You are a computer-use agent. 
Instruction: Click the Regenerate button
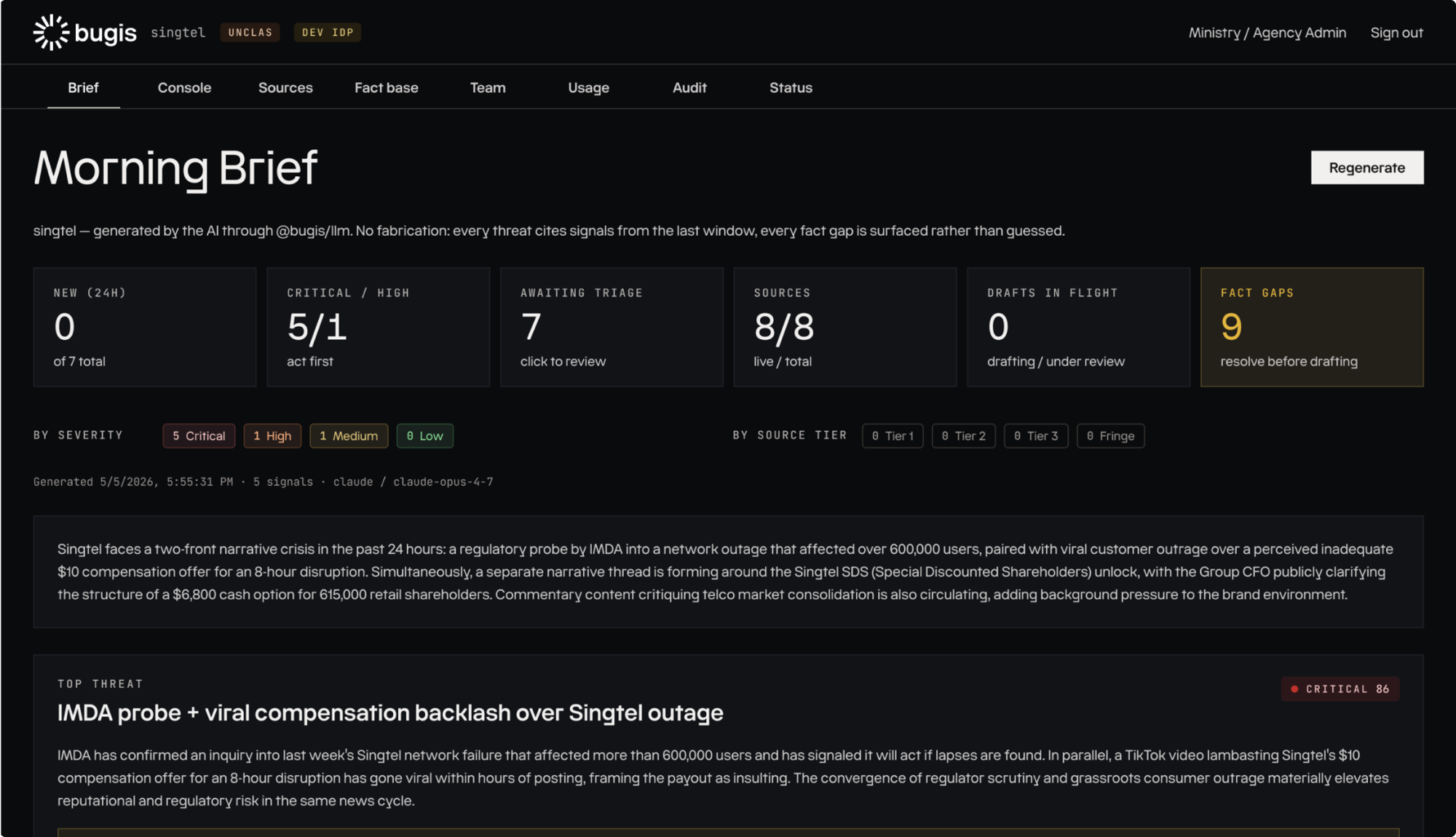pyautogui.click(x=1367, y=167)
